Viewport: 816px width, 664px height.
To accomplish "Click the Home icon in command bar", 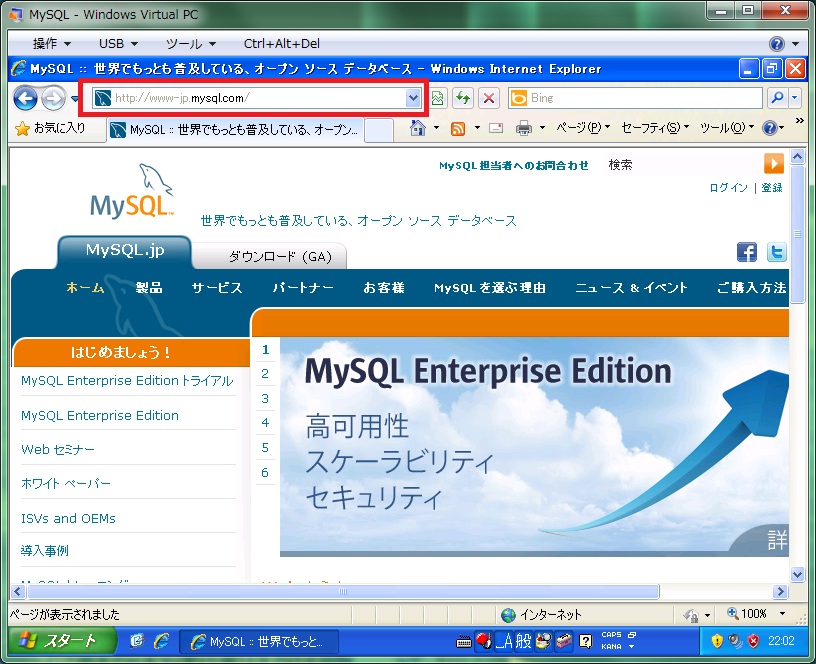I will coord(417,128).
